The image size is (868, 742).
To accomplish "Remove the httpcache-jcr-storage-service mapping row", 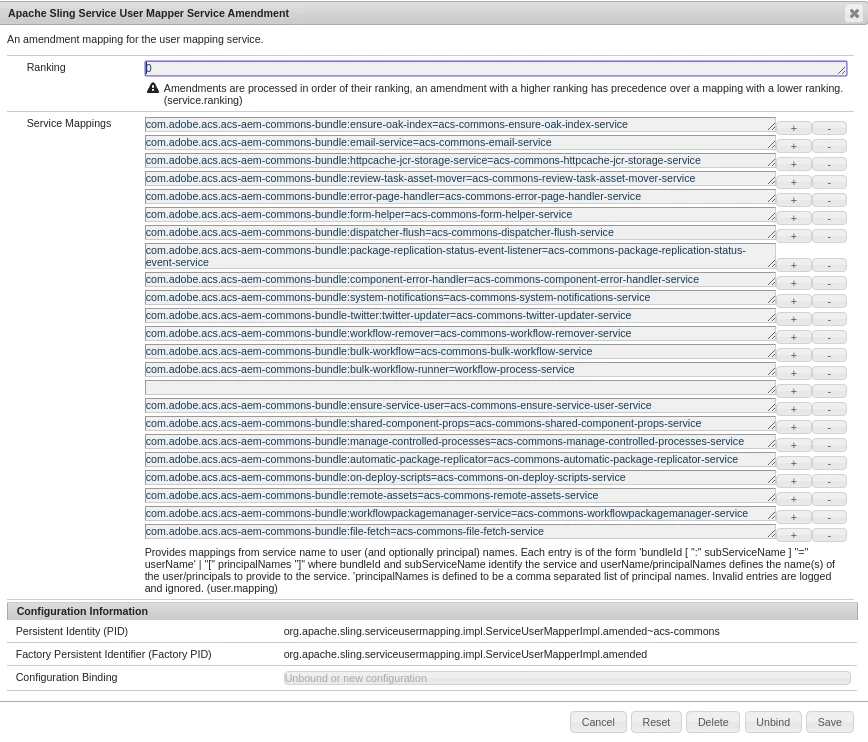I will (x=829, y=164).
